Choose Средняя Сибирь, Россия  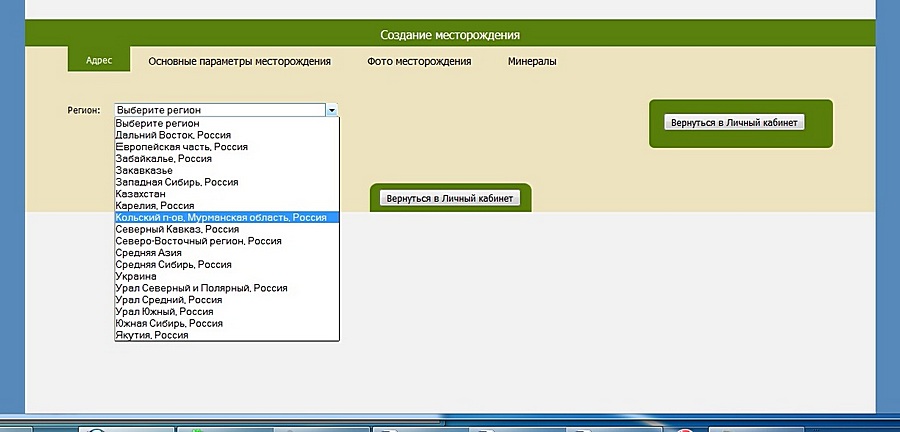tap(227, 264)
